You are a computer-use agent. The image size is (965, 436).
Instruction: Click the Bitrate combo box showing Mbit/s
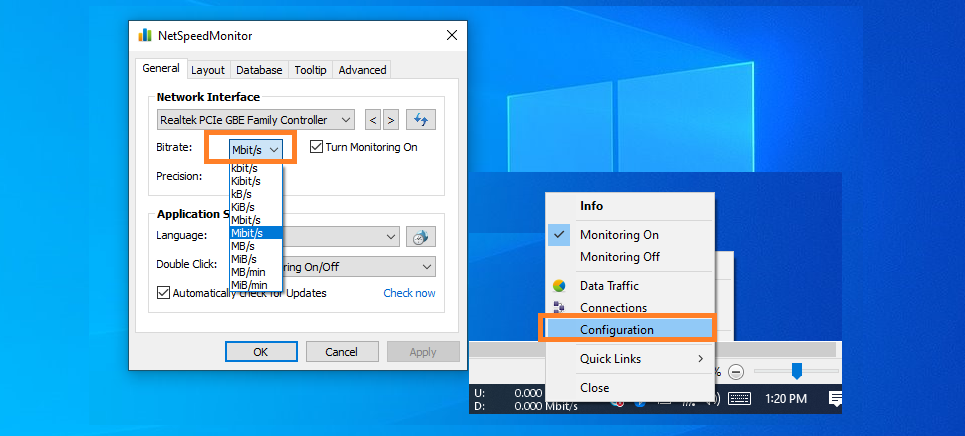tap(255, 150)
